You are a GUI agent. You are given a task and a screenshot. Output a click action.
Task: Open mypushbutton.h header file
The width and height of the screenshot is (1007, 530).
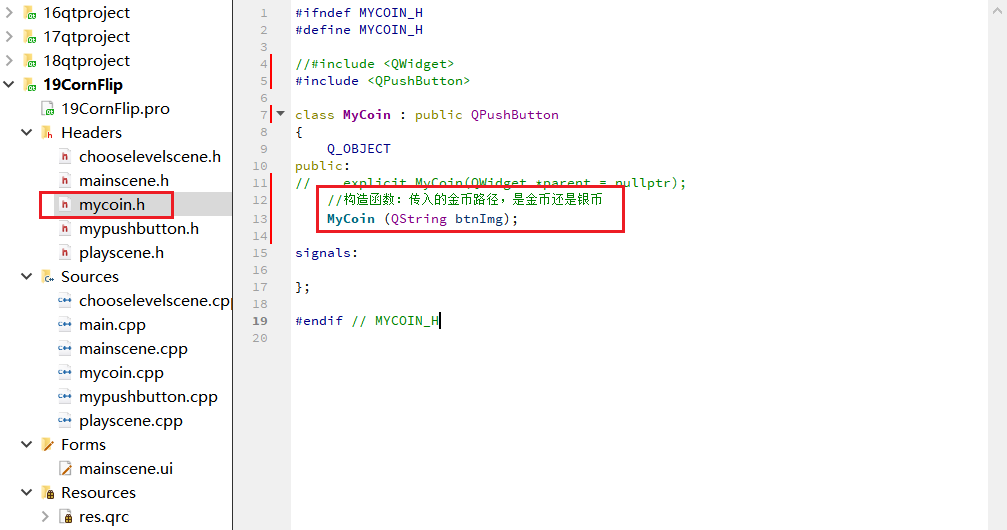pyautogui.click(x=139, y=229)
